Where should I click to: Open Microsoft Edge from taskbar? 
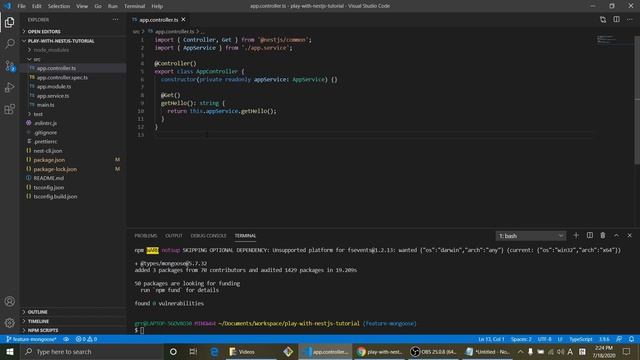pyautogui.click(x=214, y=351)
